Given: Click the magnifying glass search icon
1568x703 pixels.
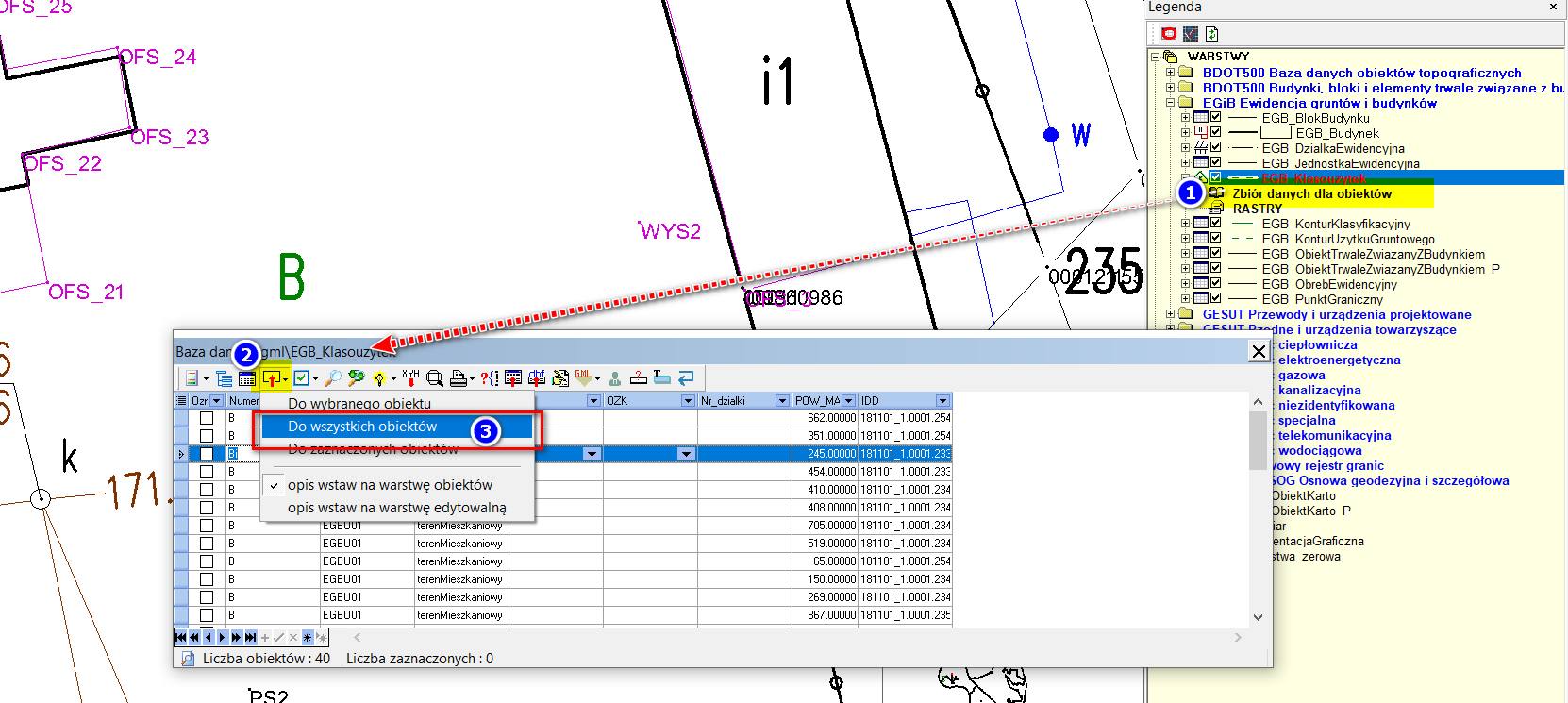Looking at the screenshot, I should pos(333,378).
